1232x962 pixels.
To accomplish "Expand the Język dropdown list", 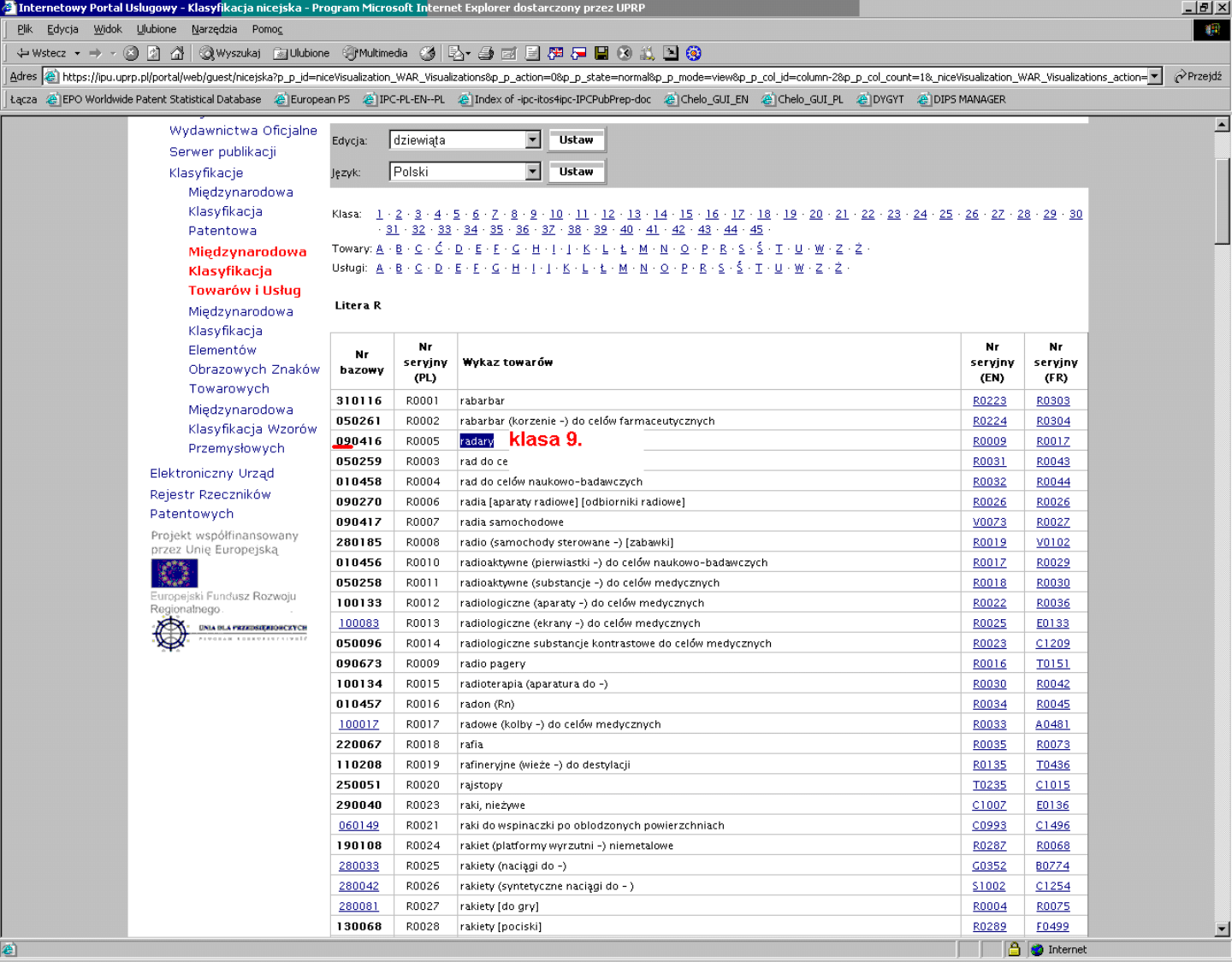I will (532, 172).
